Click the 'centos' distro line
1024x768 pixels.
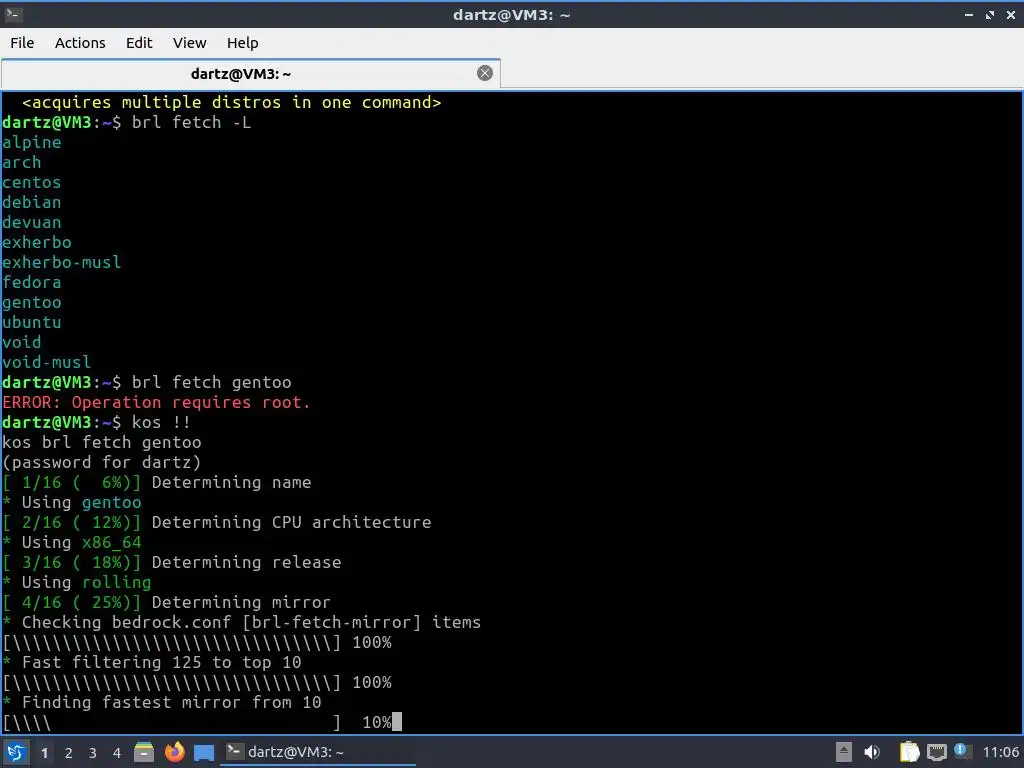(31, 182)
